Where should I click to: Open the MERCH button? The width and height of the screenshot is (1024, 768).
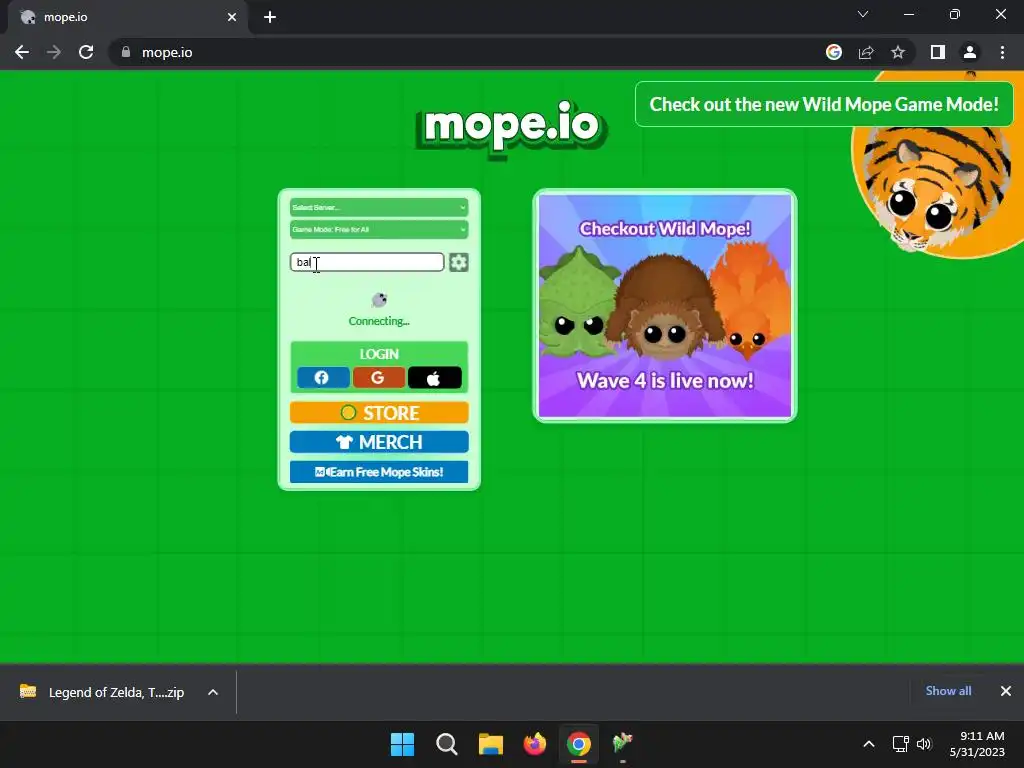click(x=379, y=442)
